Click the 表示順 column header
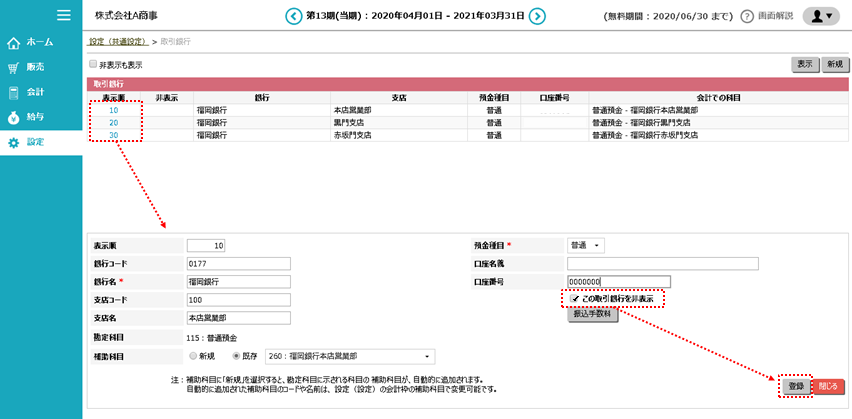 coord(114,98)
